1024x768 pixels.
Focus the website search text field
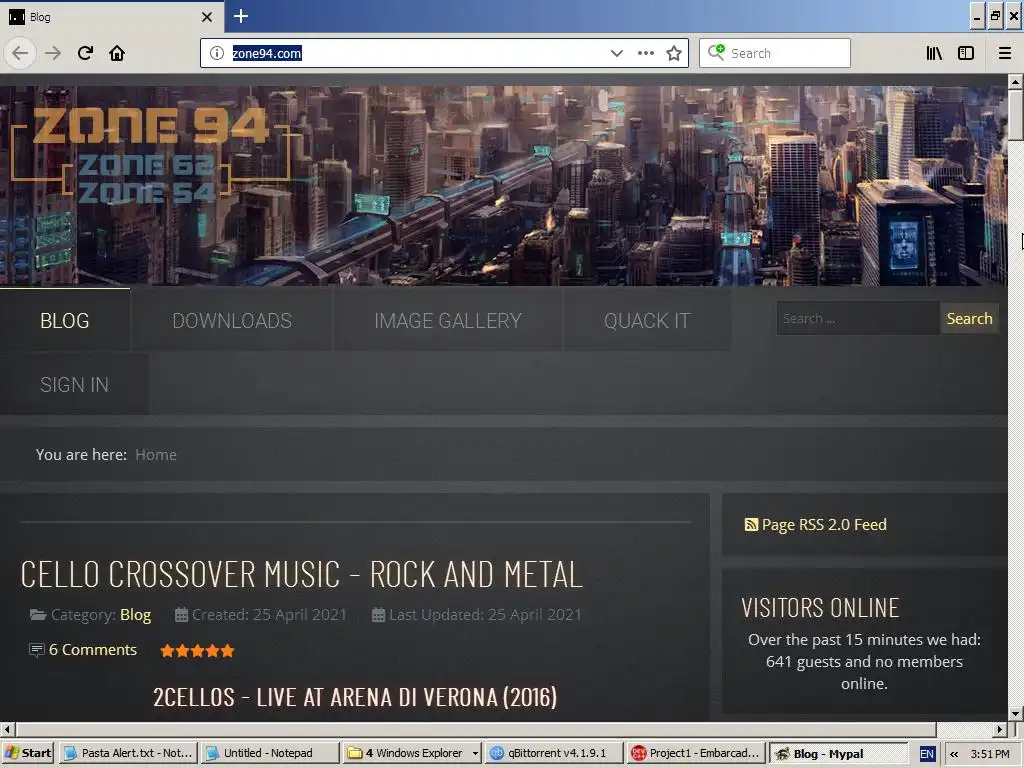coord(857,319)
